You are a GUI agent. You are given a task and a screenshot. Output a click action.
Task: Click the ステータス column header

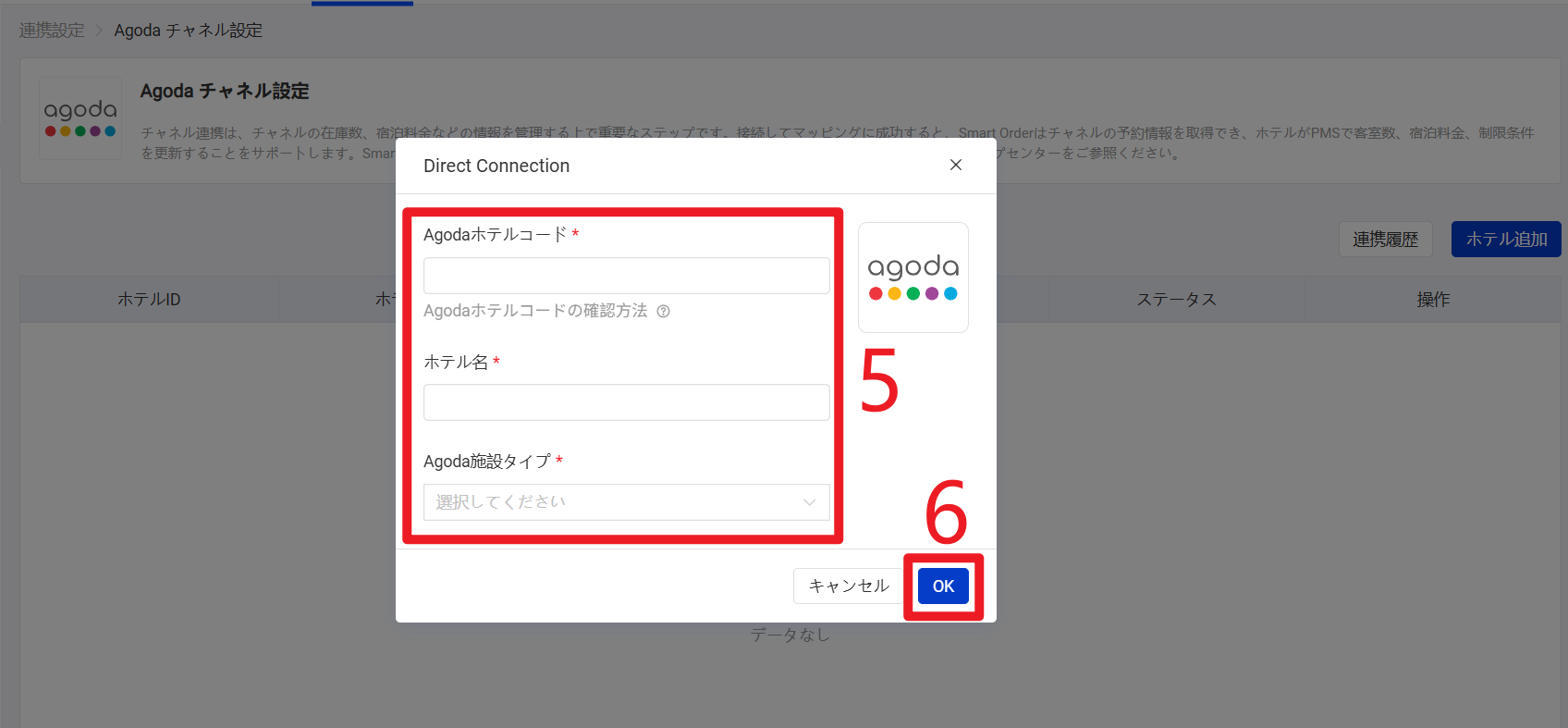pos(1176,300)
